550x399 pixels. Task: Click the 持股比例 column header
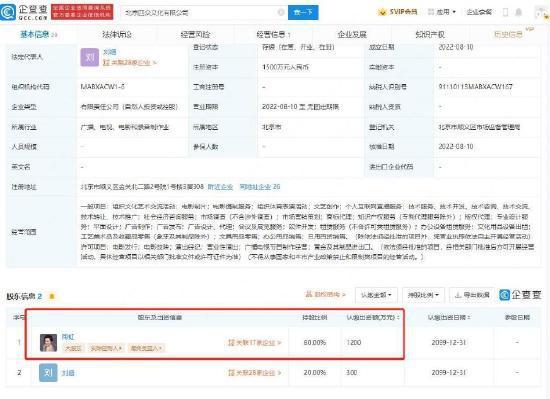click(315, 318)
